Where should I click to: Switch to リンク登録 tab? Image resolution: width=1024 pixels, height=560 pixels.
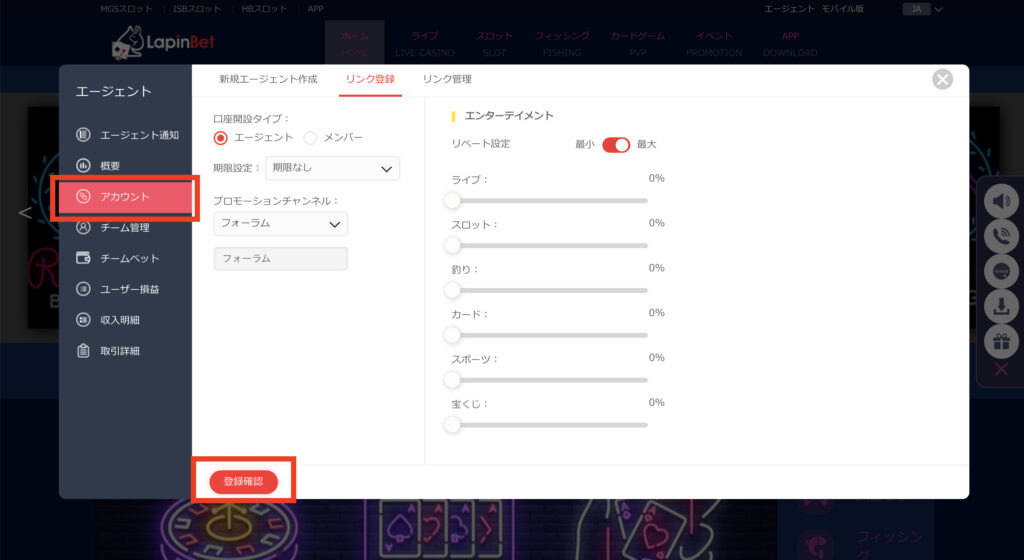pos(370,79)
